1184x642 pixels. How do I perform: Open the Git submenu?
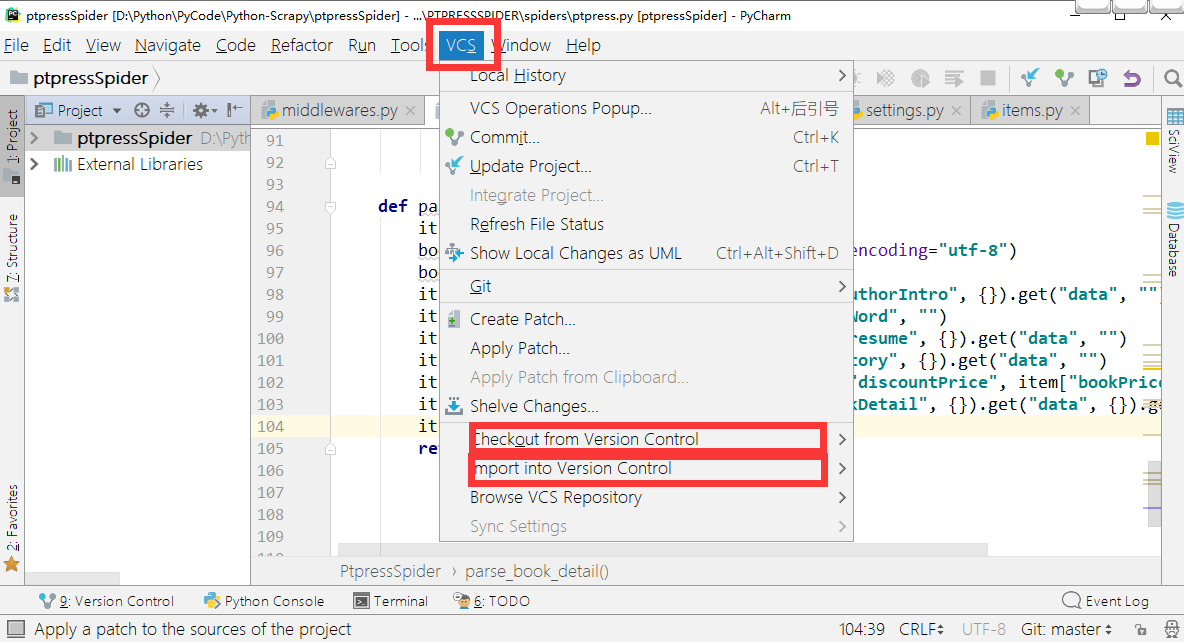pos(646,286)
